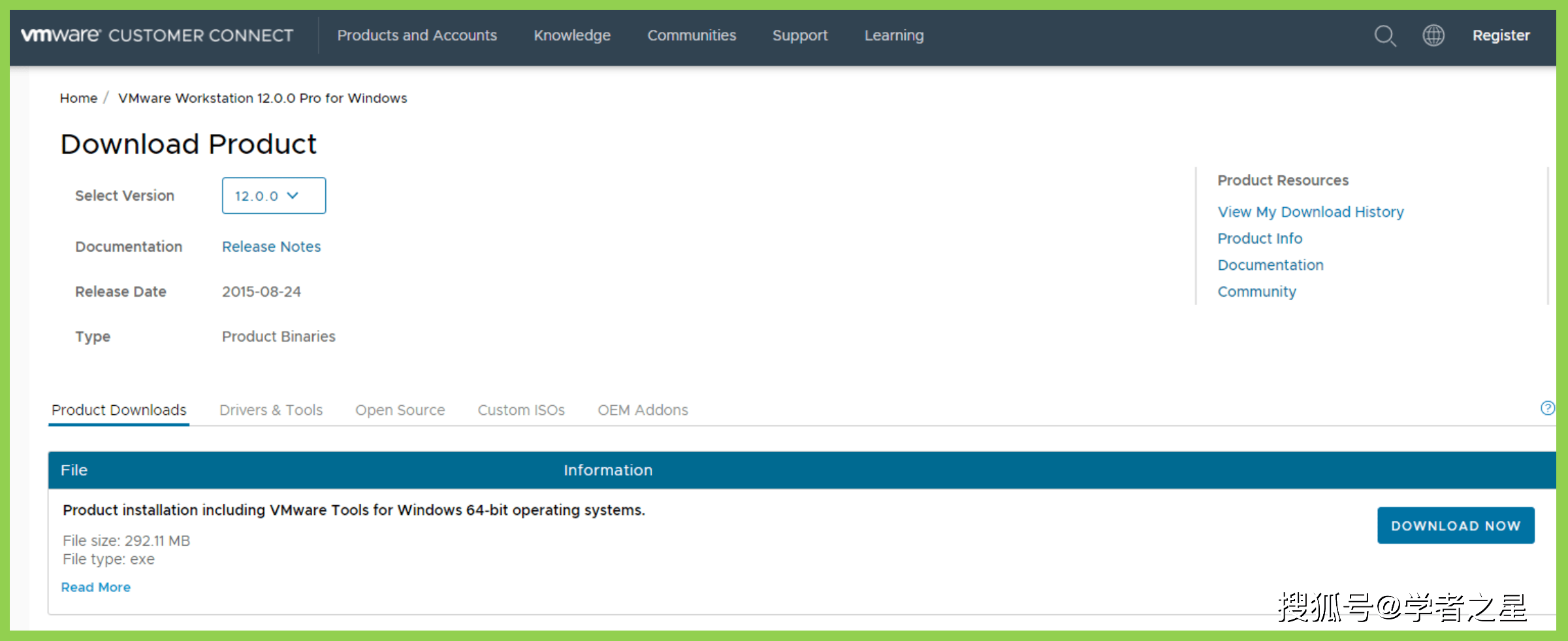The width and height of the screenshot is (1568, 641).
Task: Click VMware Workstation 12.0.0 Pro breadcrumb
Action: click(x=263, y=98)
